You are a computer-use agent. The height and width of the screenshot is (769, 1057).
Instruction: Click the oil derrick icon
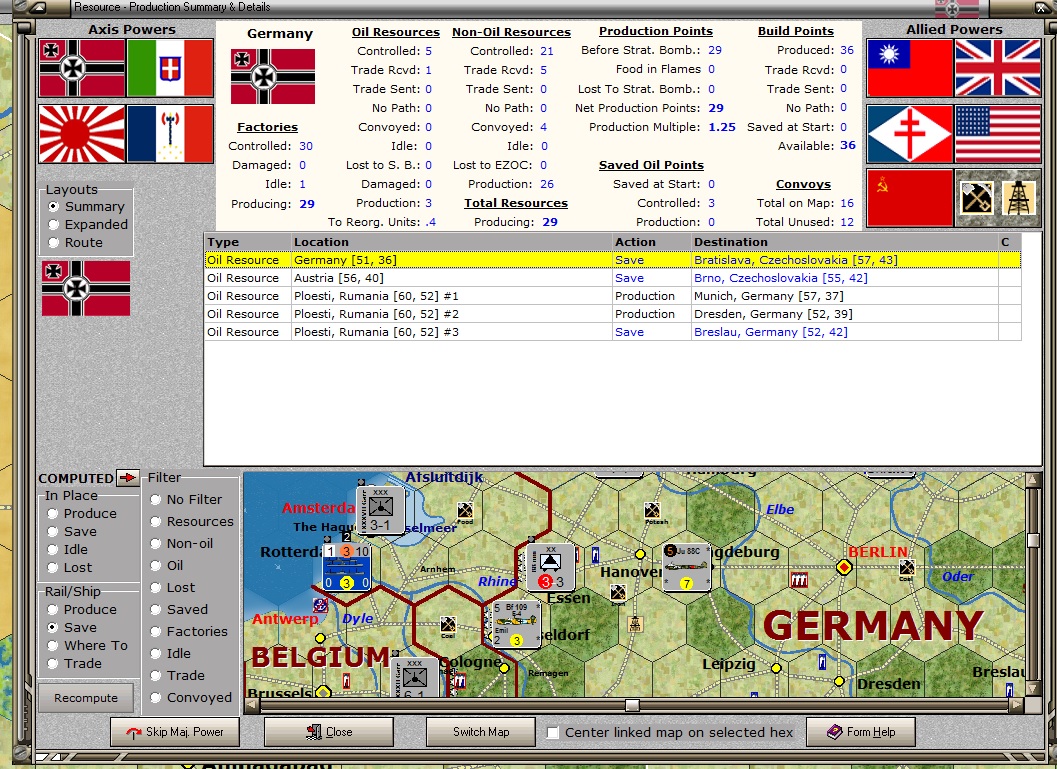click(1019, 198)
